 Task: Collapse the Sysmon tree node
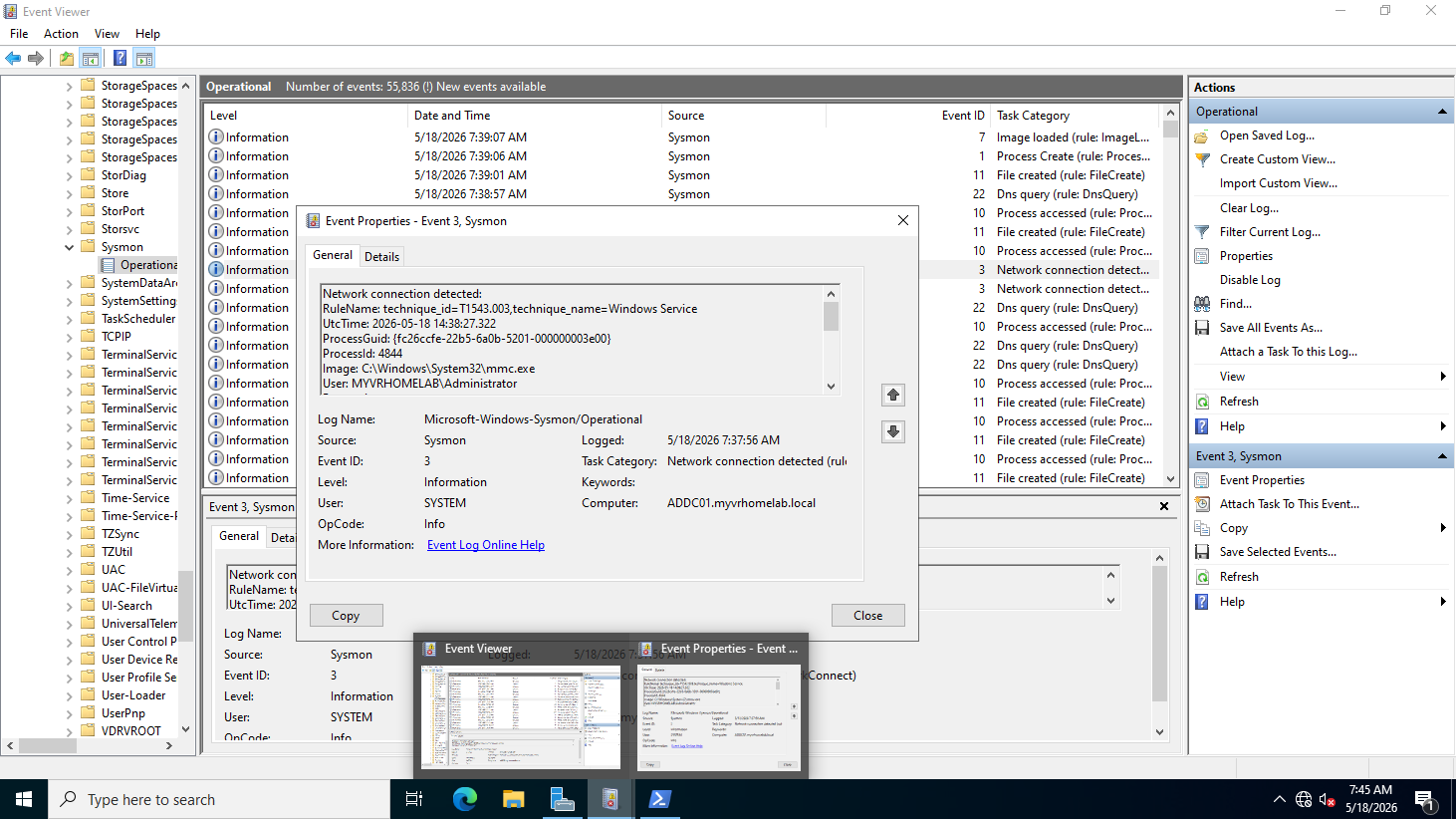pos(69,247)
